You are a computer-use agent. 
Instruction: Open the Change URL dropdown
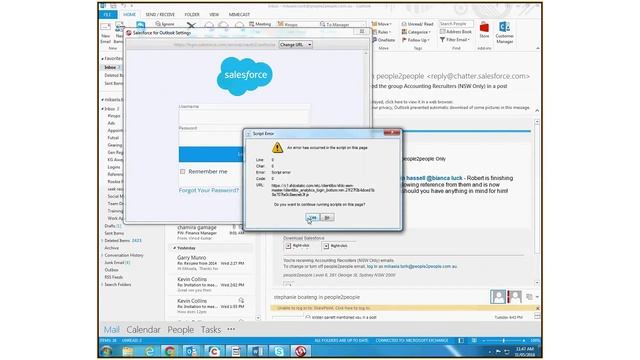point(296,44)
